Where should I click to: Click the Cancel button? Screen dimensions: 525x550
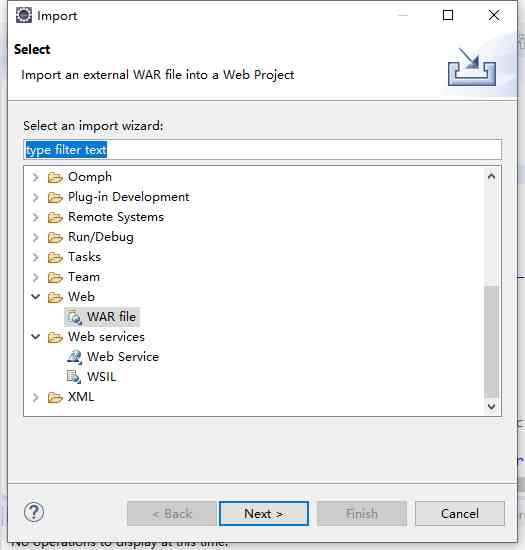pyautogui.click(x=460, y=514)
